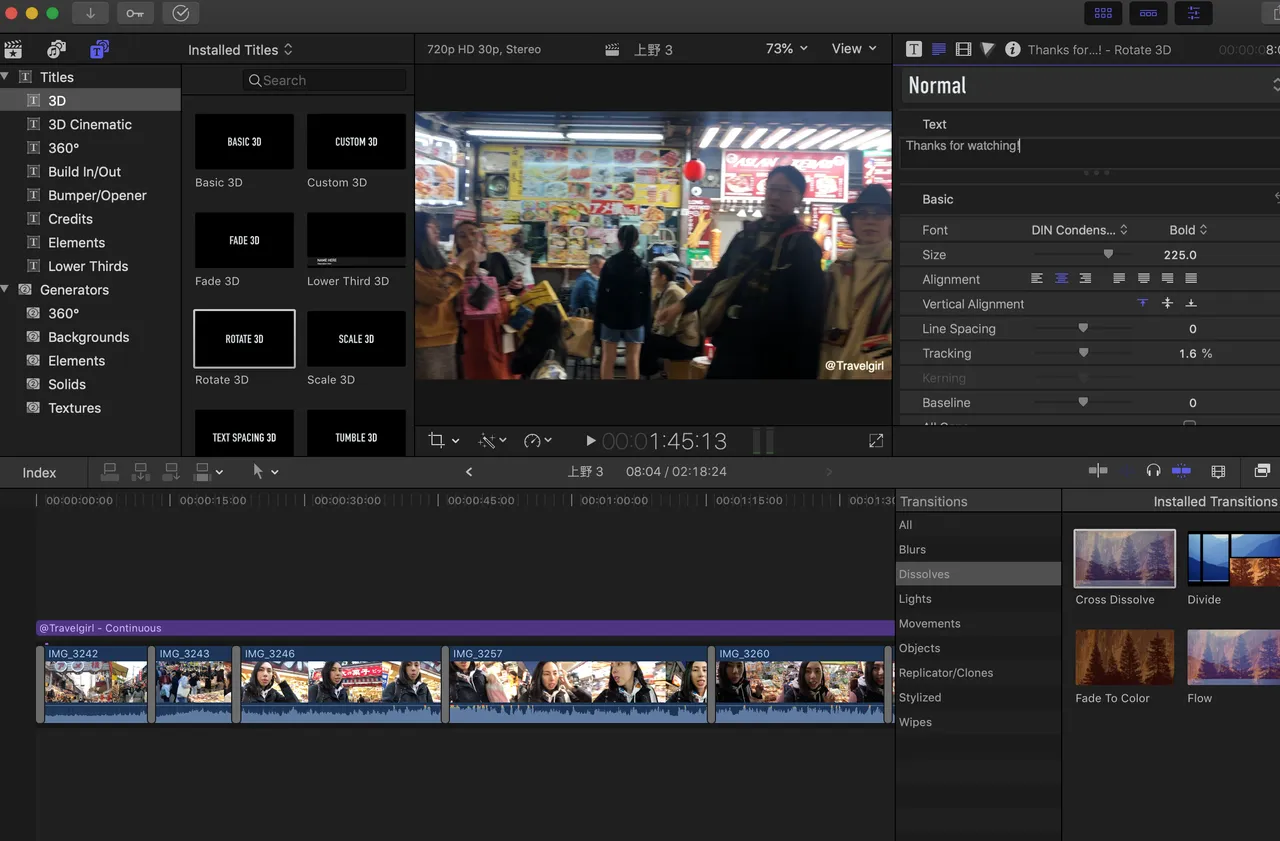Open the keyword editor key button
Viewport: 1280px width, 841px height.
click(135, 13)
